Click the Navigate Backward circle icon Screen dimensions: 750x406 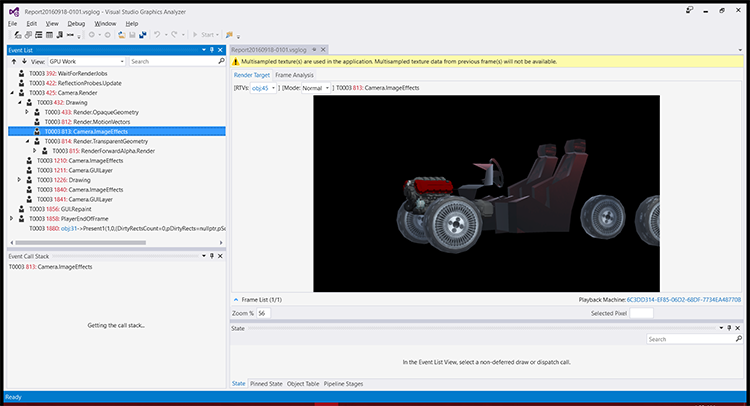91,35
